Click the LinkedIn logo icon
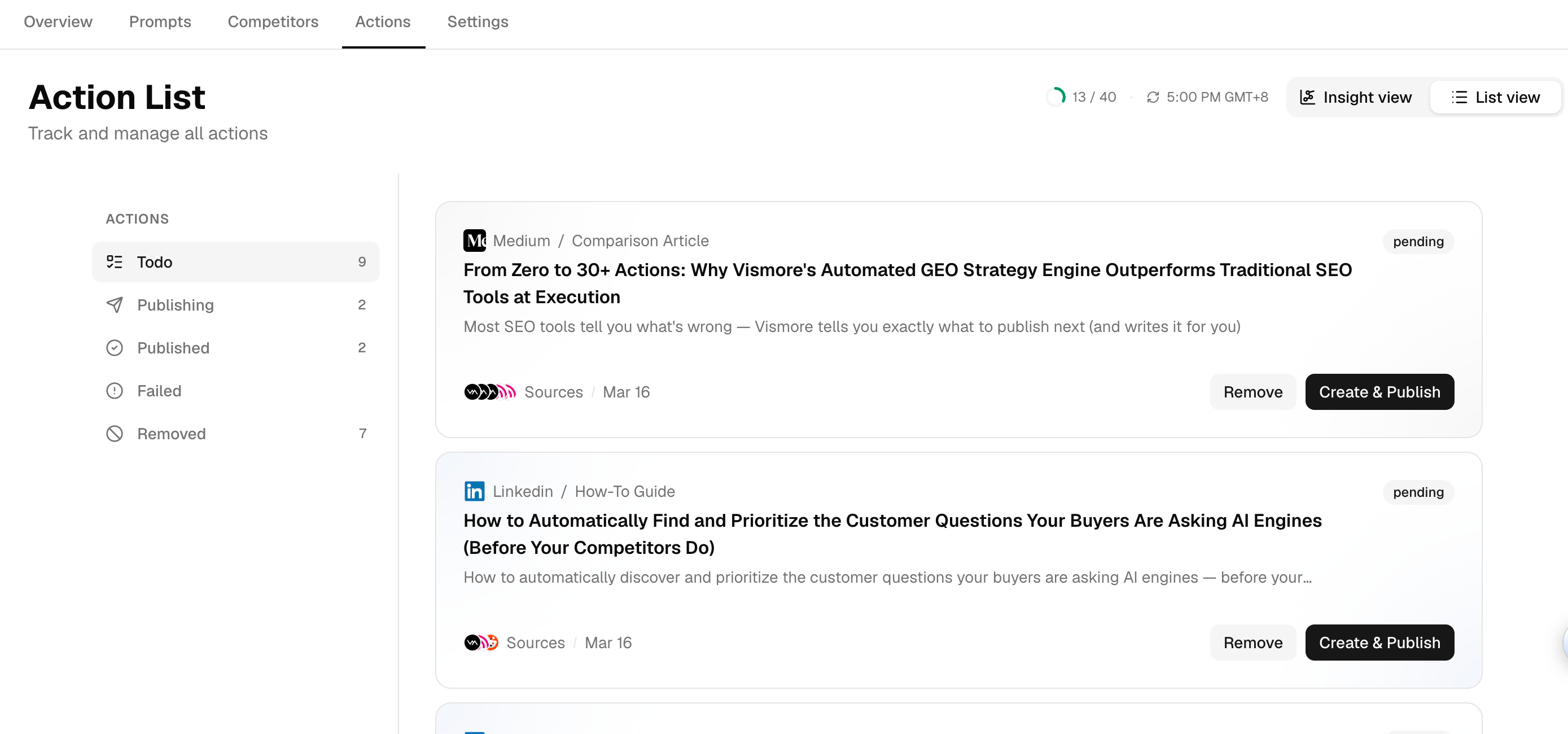This screenshot has width=1568, height=734. point(474,491)
